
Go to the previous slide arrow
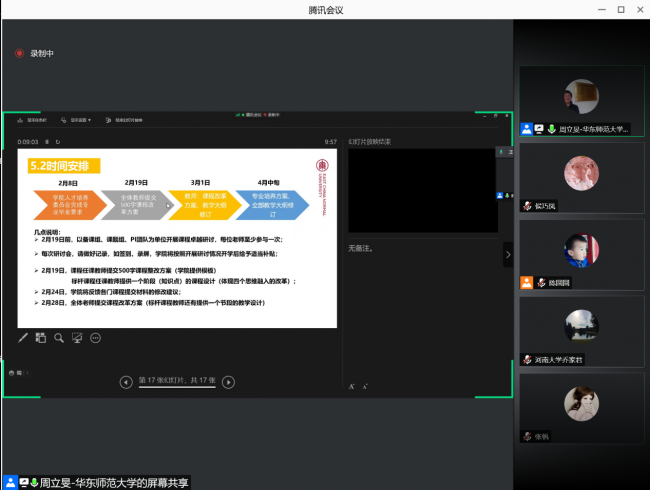[x=126, y=381]
